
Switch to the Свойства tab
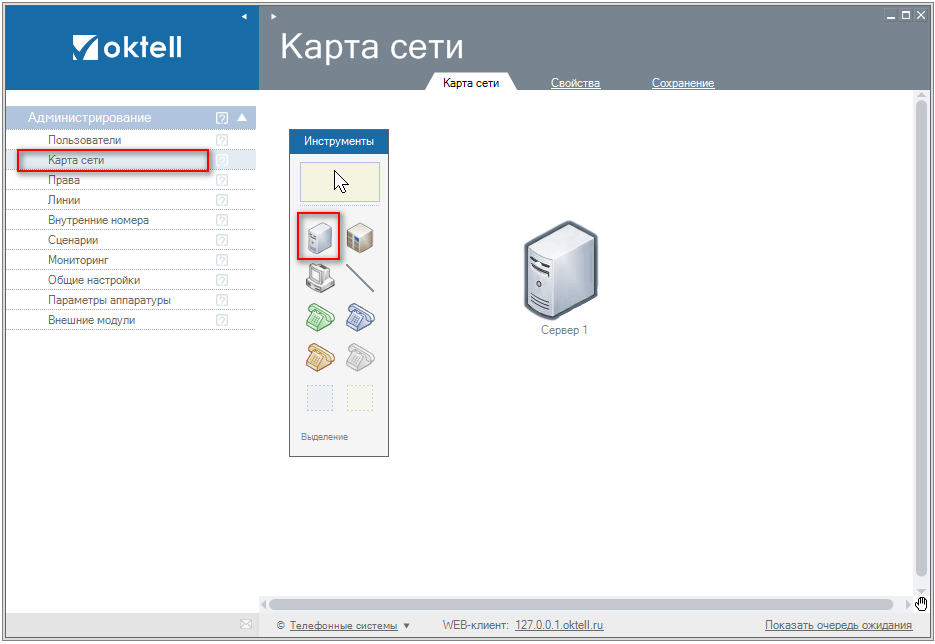[575, 83]
